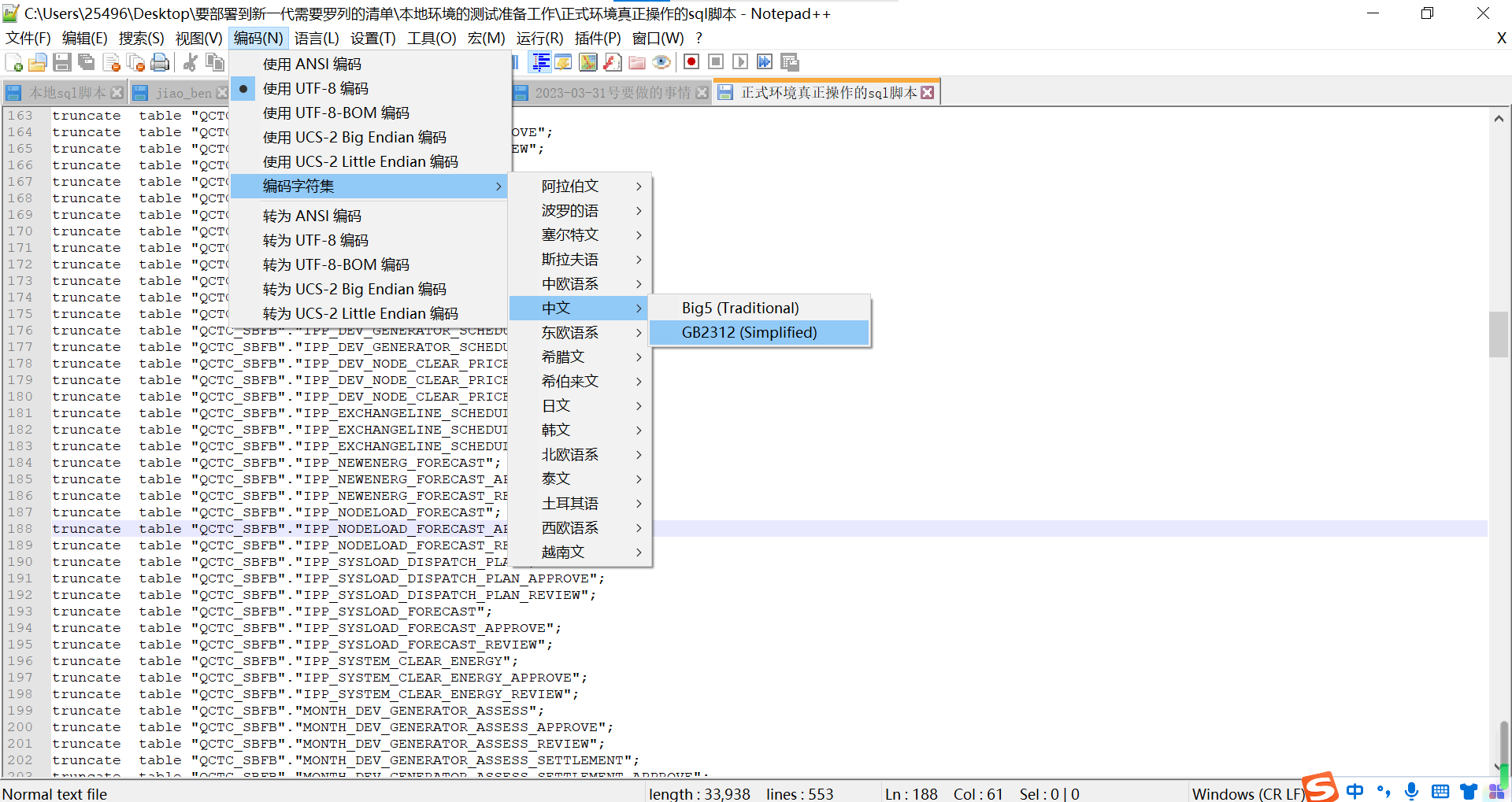Viewport: 1512px width, 802px height.
Task: Expand the 斯拉夫语 submenu
Action: (580, 259)
